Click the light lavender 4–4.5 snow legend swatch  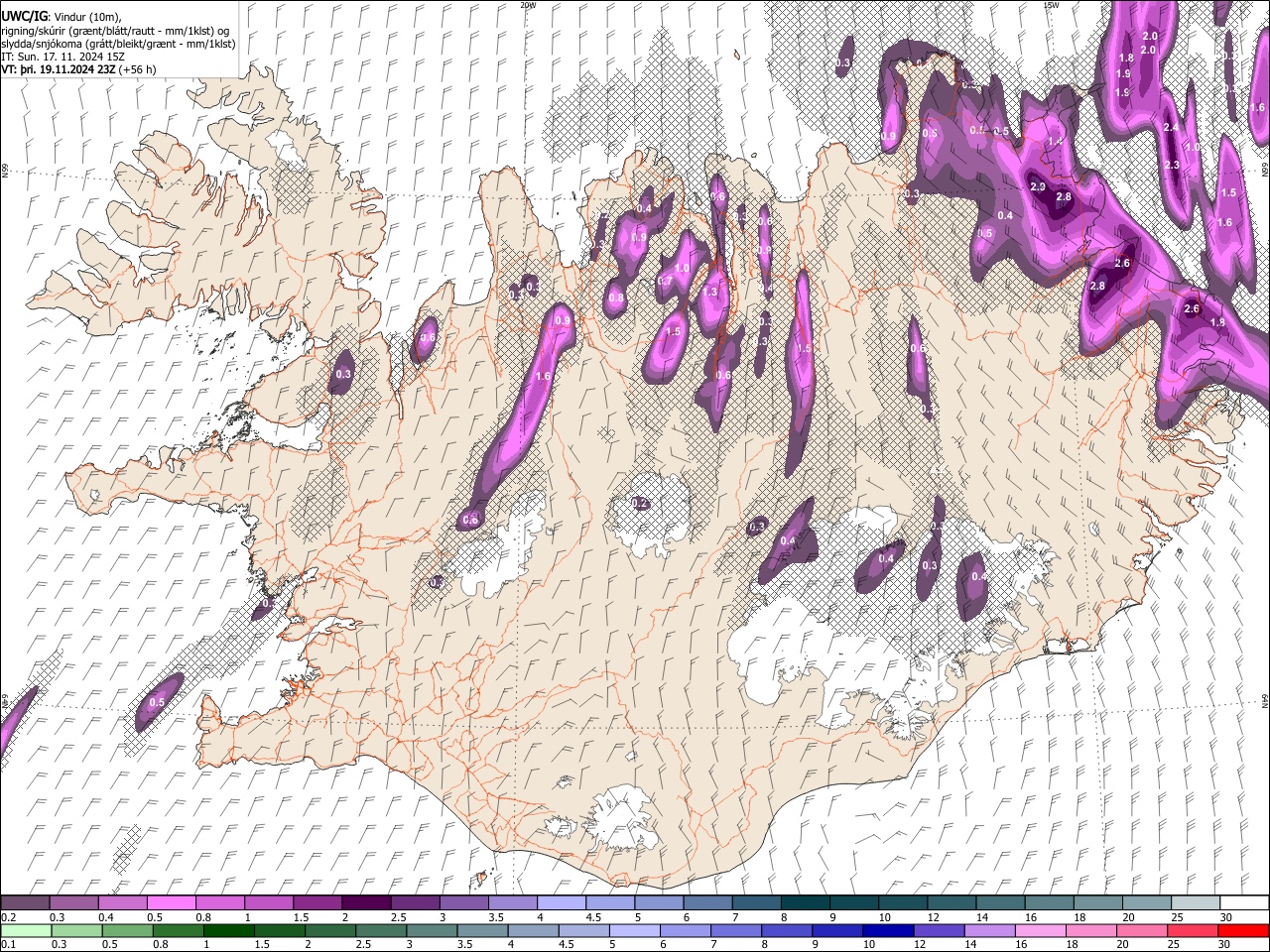562,903
